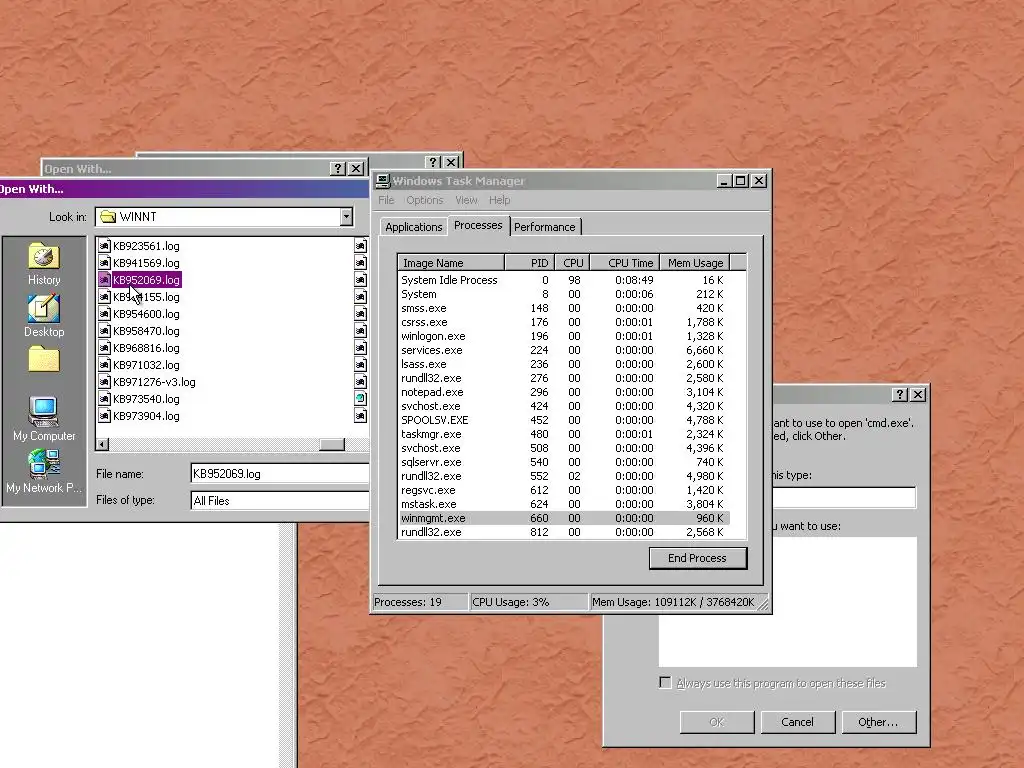Open the History places-bar icon
This screenshot has width=1024, height=768.
point(44,264)
